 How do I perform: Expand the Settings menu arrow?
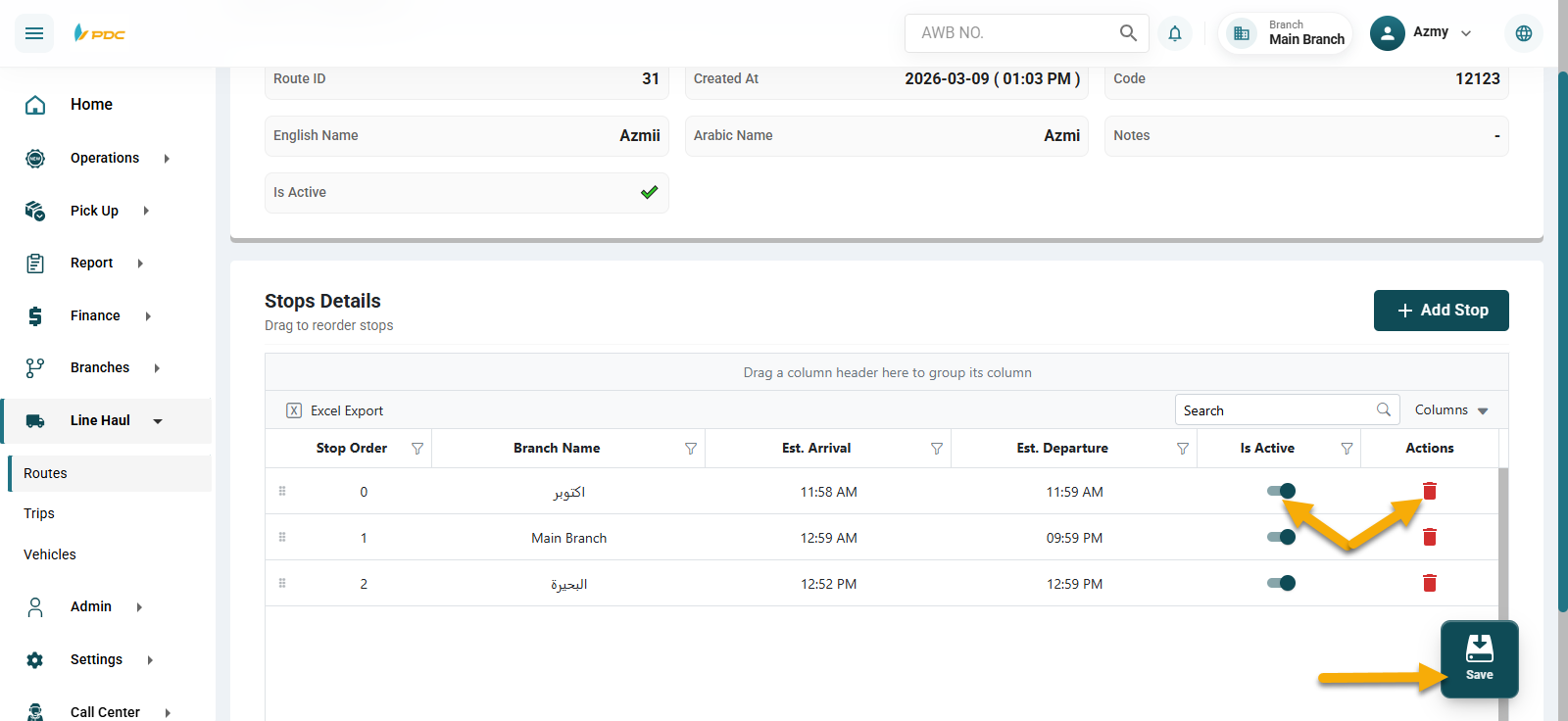[150, 660]
